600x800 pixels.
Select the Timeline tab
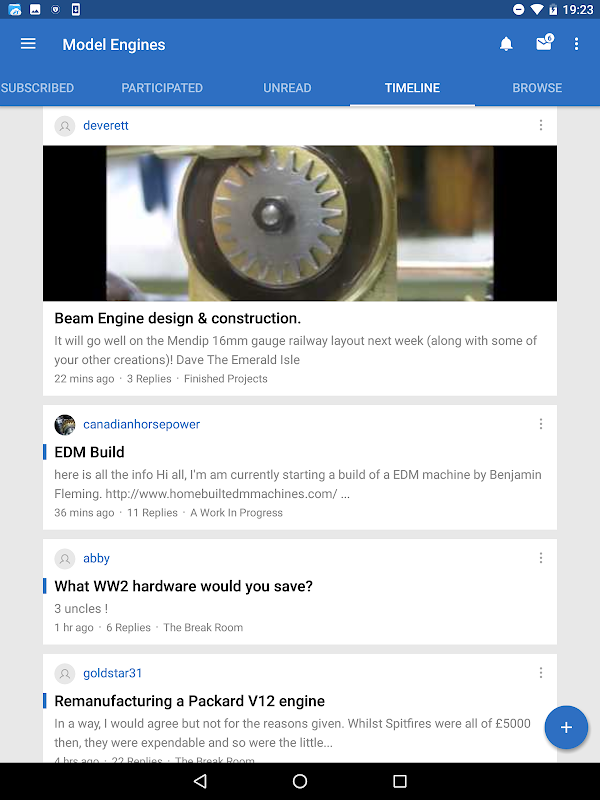(x=412, y=88)
